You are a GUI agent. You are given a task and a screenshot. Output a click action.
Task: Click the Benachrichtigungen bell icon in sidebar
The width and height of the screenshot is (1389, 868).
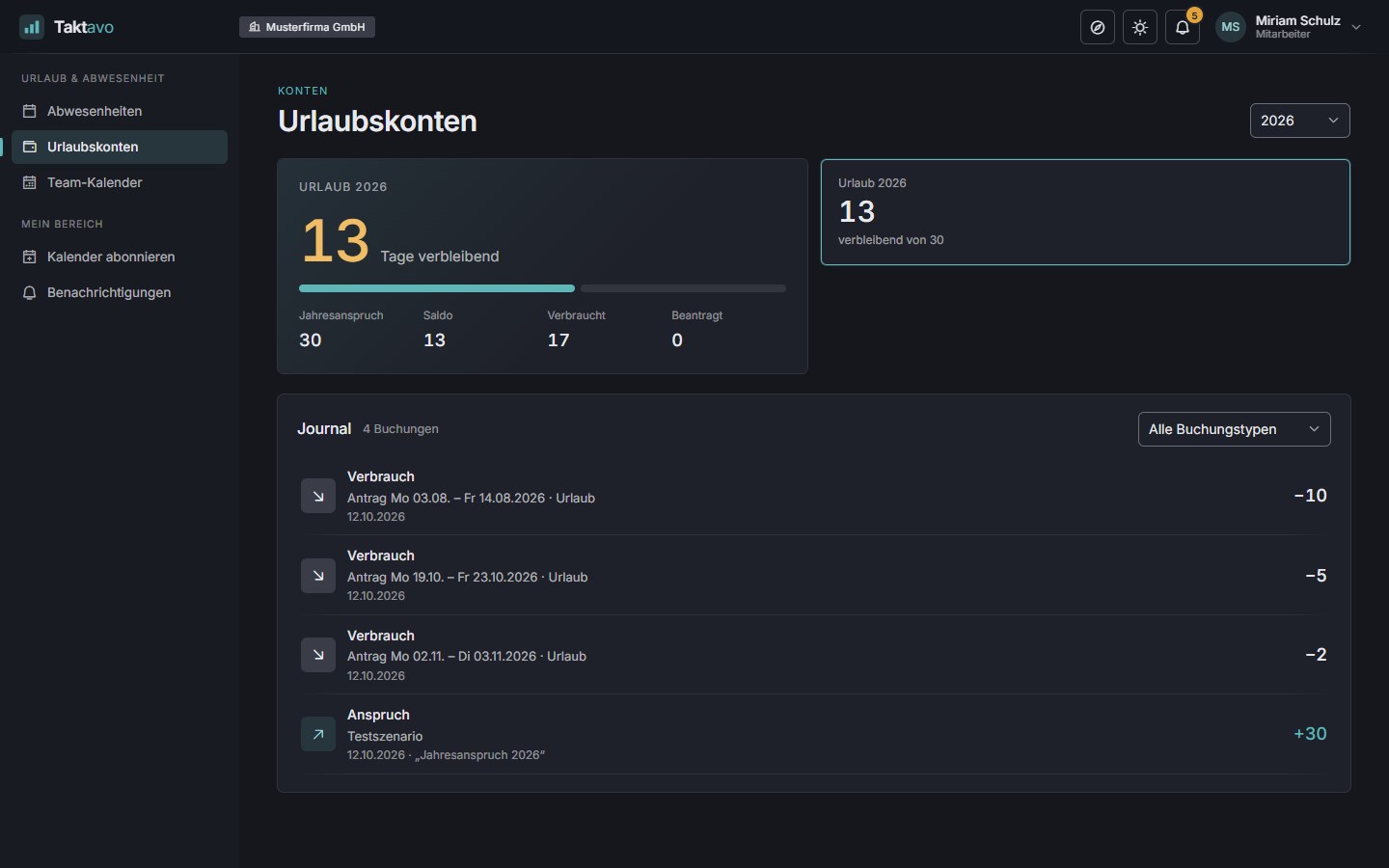30,292
